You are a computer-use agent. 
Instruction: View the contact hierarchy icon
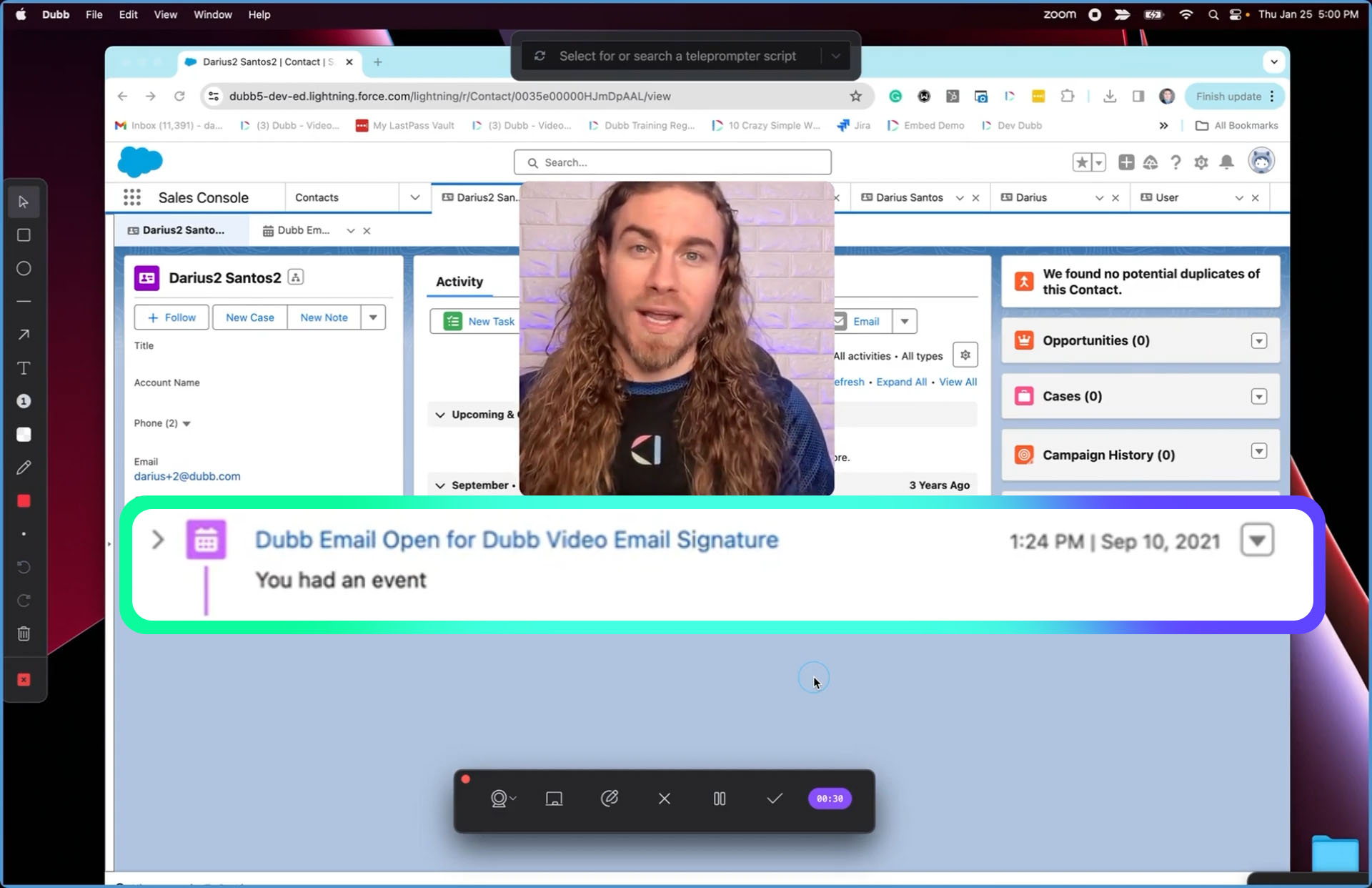tap(296, 277)
